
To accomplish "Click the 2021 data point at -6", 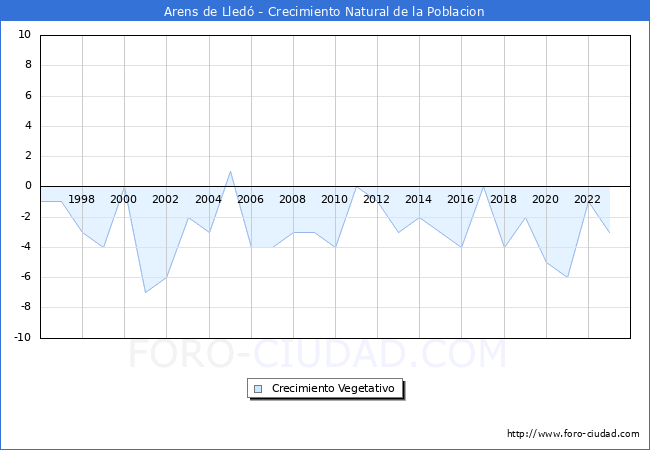I will (567, 277).
